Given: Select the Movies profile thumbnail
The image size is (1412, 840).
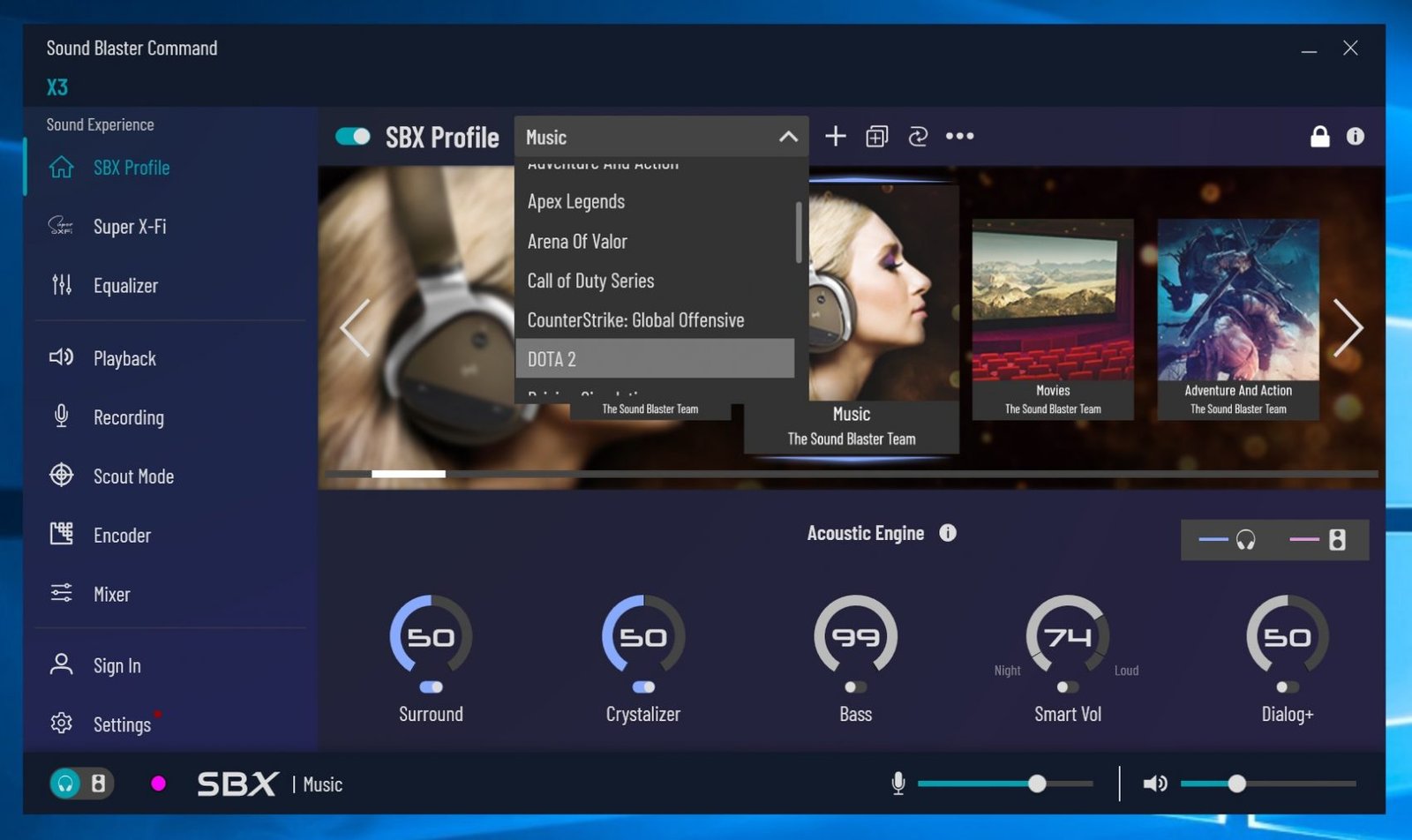Looking at the screenshot, I should 1053,319.
